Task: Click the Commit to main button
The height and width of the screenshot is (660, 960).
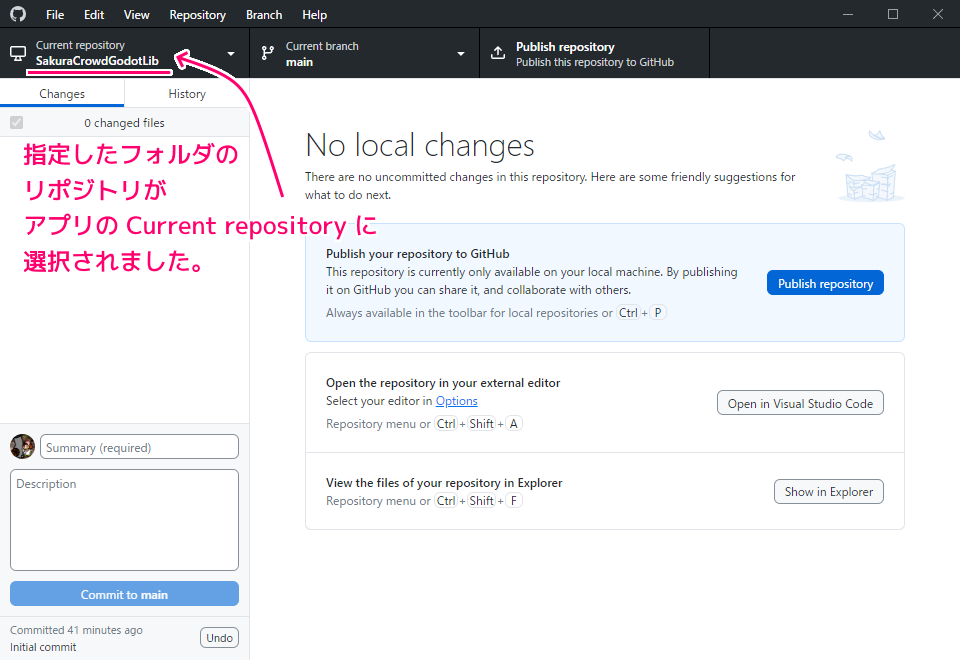Action: (124, 594)
